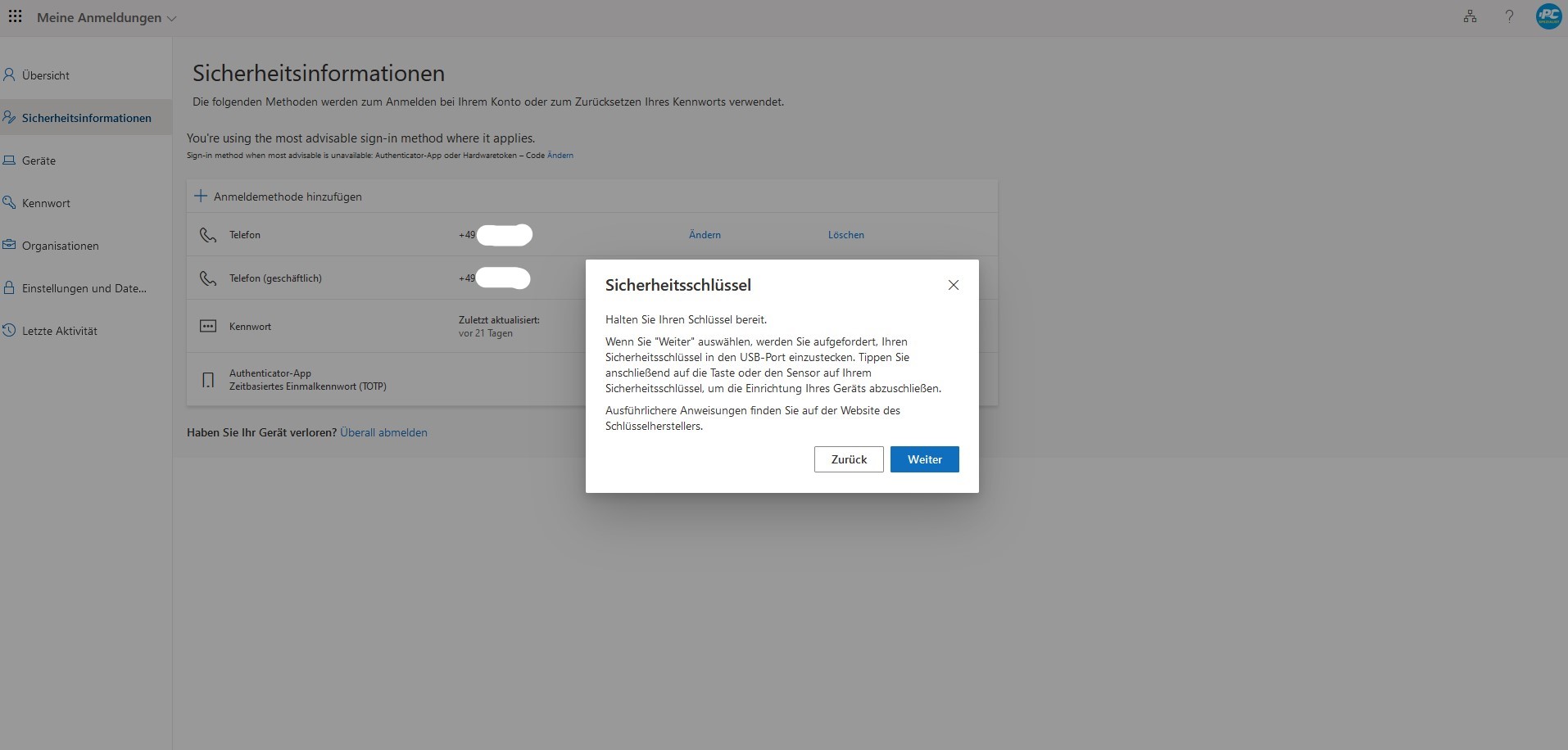Open Letzte Aktivität in sidebar

59,331
